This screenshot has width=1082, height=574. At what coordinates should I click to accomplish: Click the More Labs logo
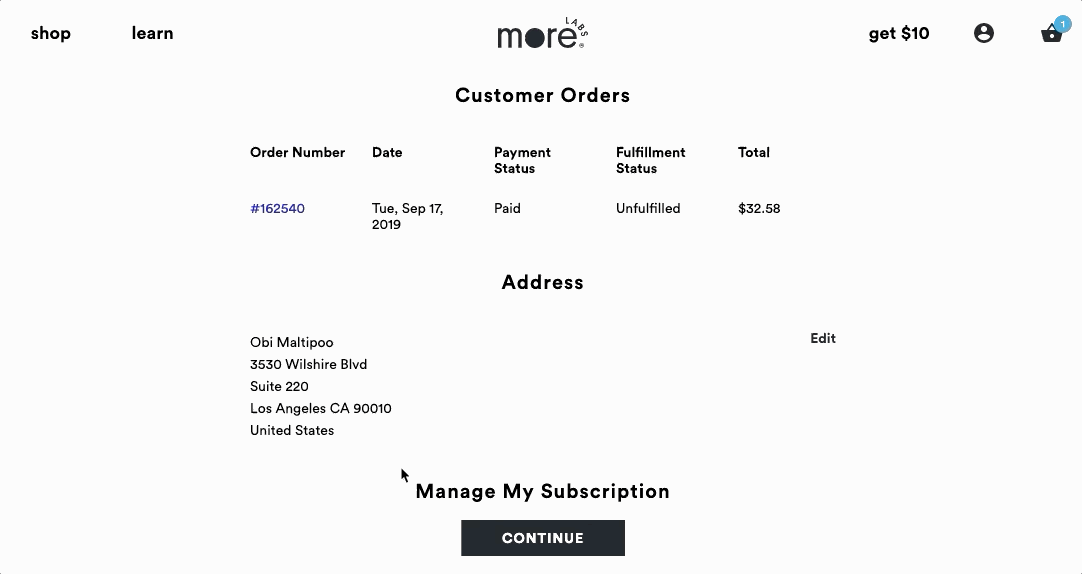click(542, 34)
